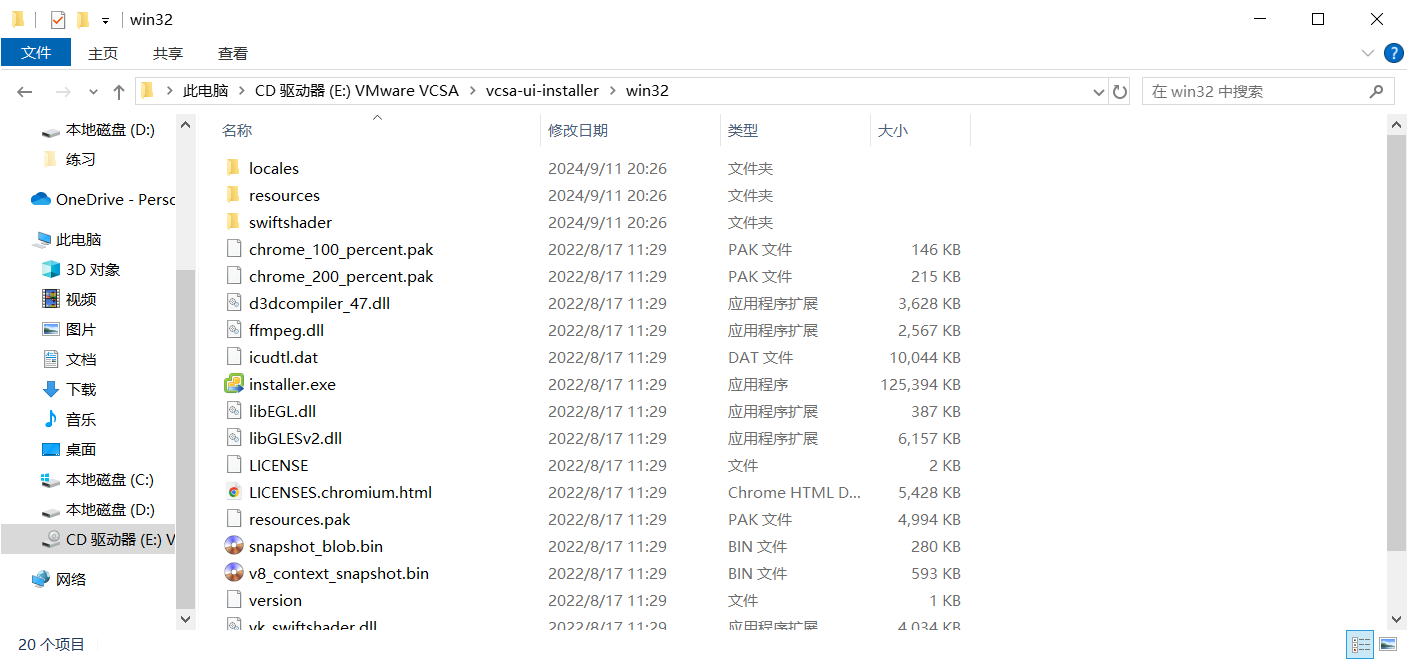This screenshot has height=660, width=1408.
Task: Navigate to 此电脑 in breadcrumb
Action: pyautogui.click(x=206, y=91)
